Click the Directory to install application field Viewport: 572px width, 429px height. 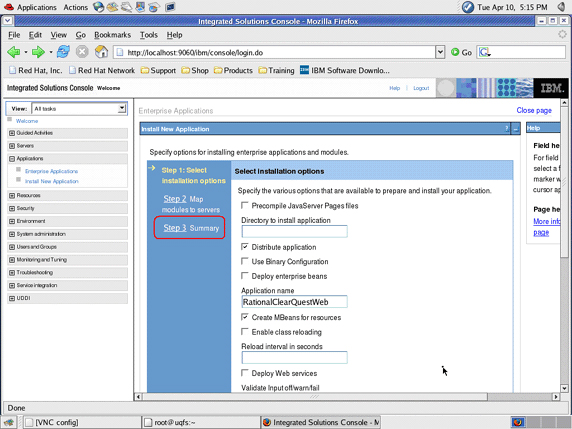pos(294,231)
